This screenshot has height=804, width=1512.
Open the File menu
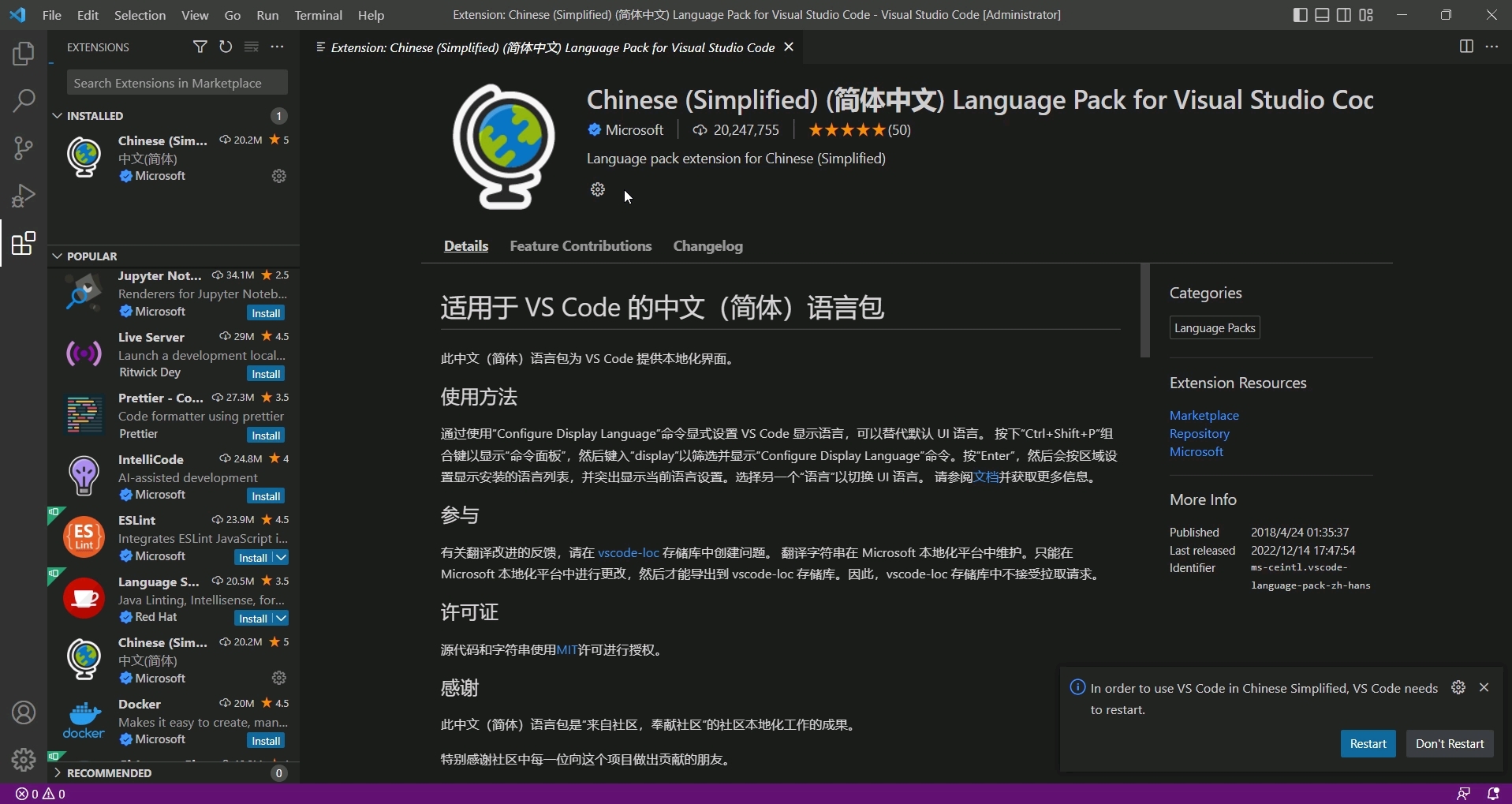click(x=52, y=15)
